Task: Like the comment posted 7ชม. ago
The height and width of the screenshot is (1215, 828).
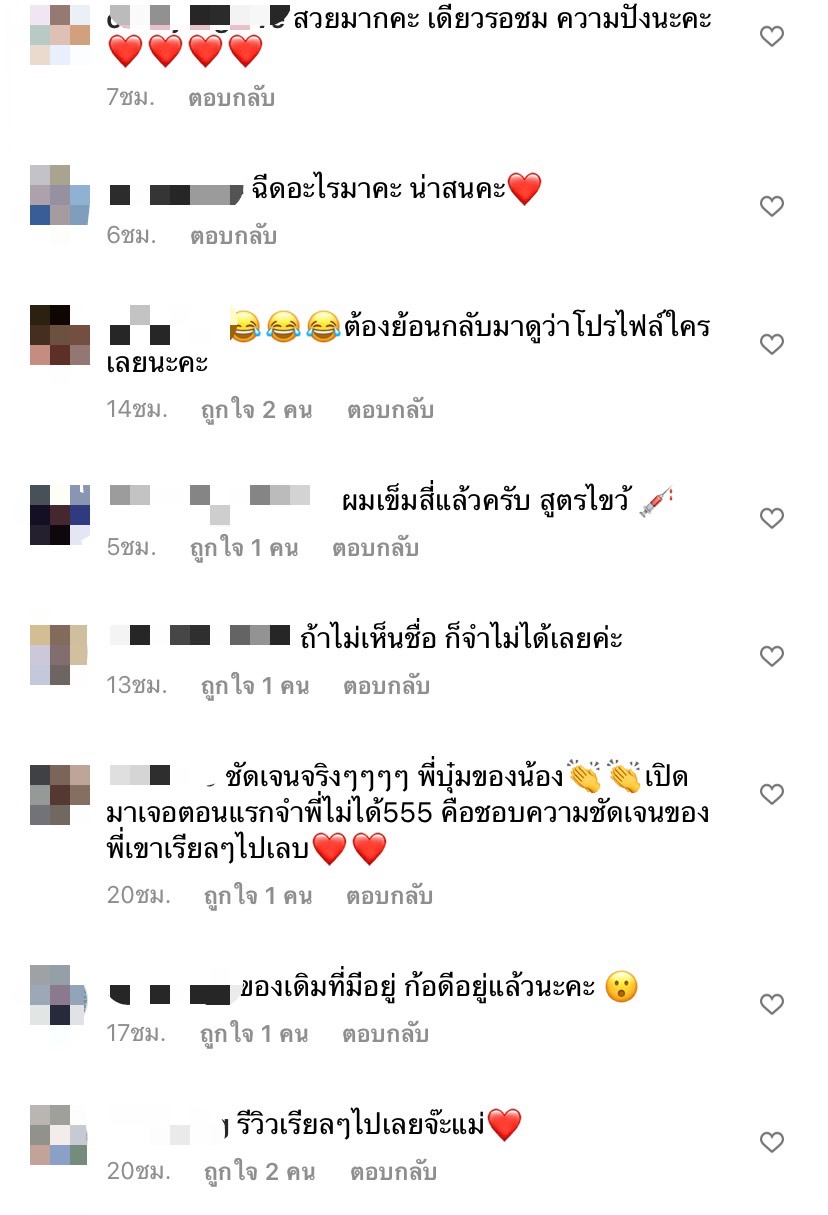Action: (x=771, y=37)
